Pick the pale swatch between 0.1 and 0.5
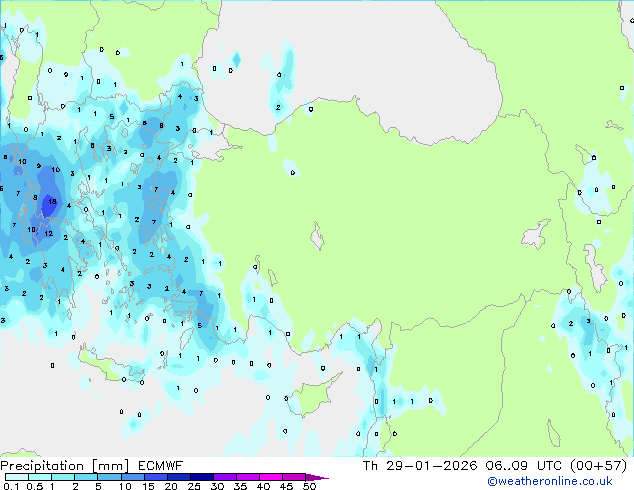Image resolution: width=634 pixels, height=490 pixels. [17, 477]
